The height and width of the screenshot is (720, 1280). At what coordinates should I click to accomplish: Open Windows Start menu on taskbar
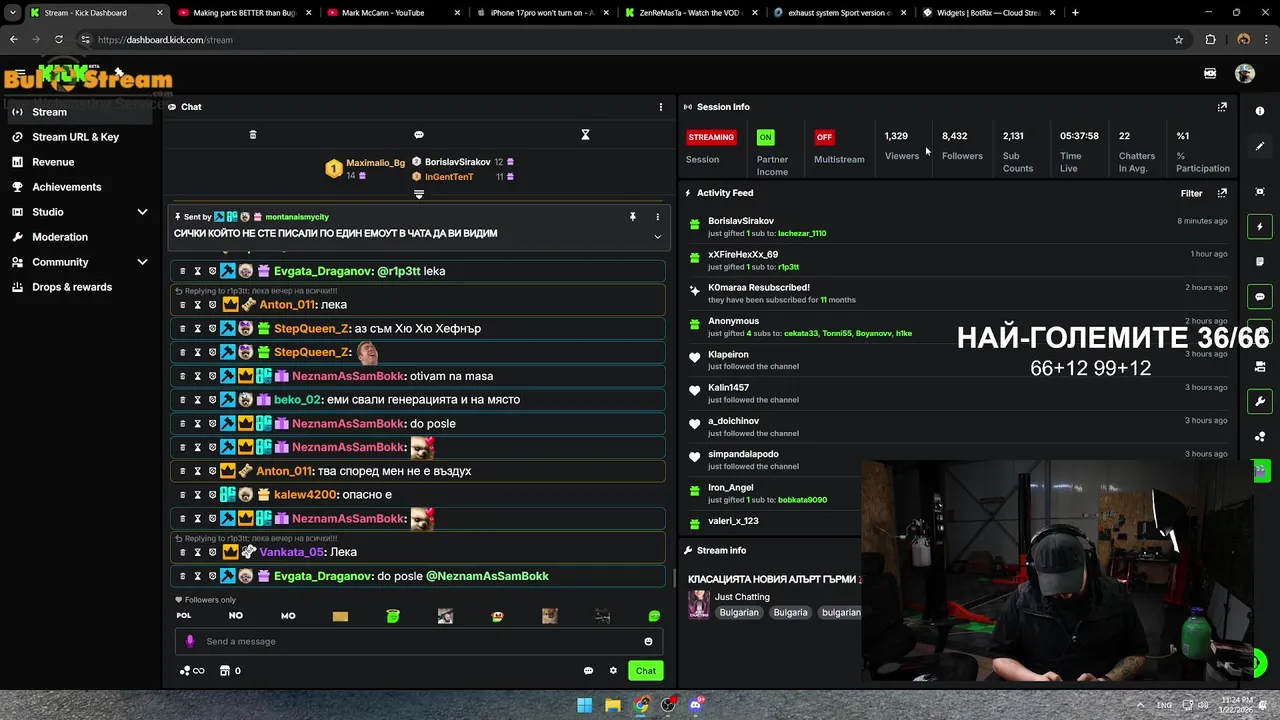pyautogui.click(x=584, y=705)
